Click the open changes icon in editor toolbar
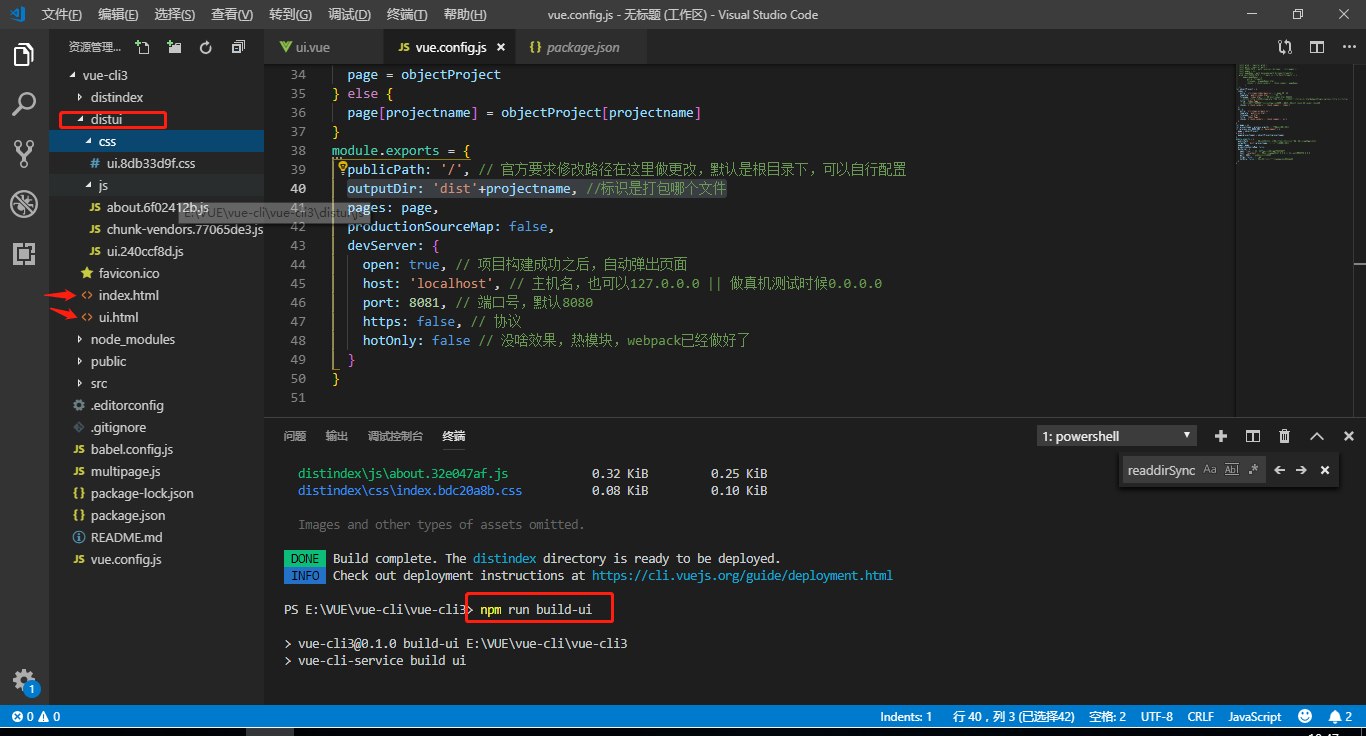This screenshot has height=736, width=1366. click(1285, 47)
